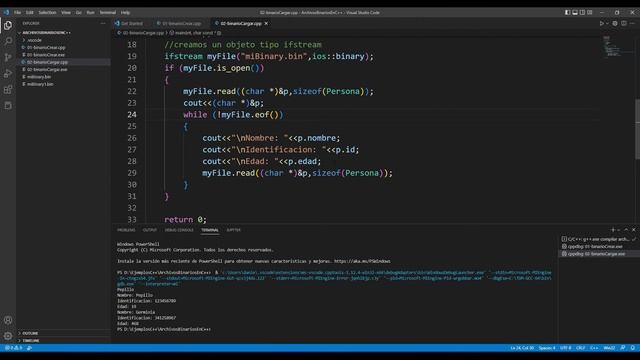
Task: Toggle the secondary sidebar layout icon
Action: tap(582, 12)
